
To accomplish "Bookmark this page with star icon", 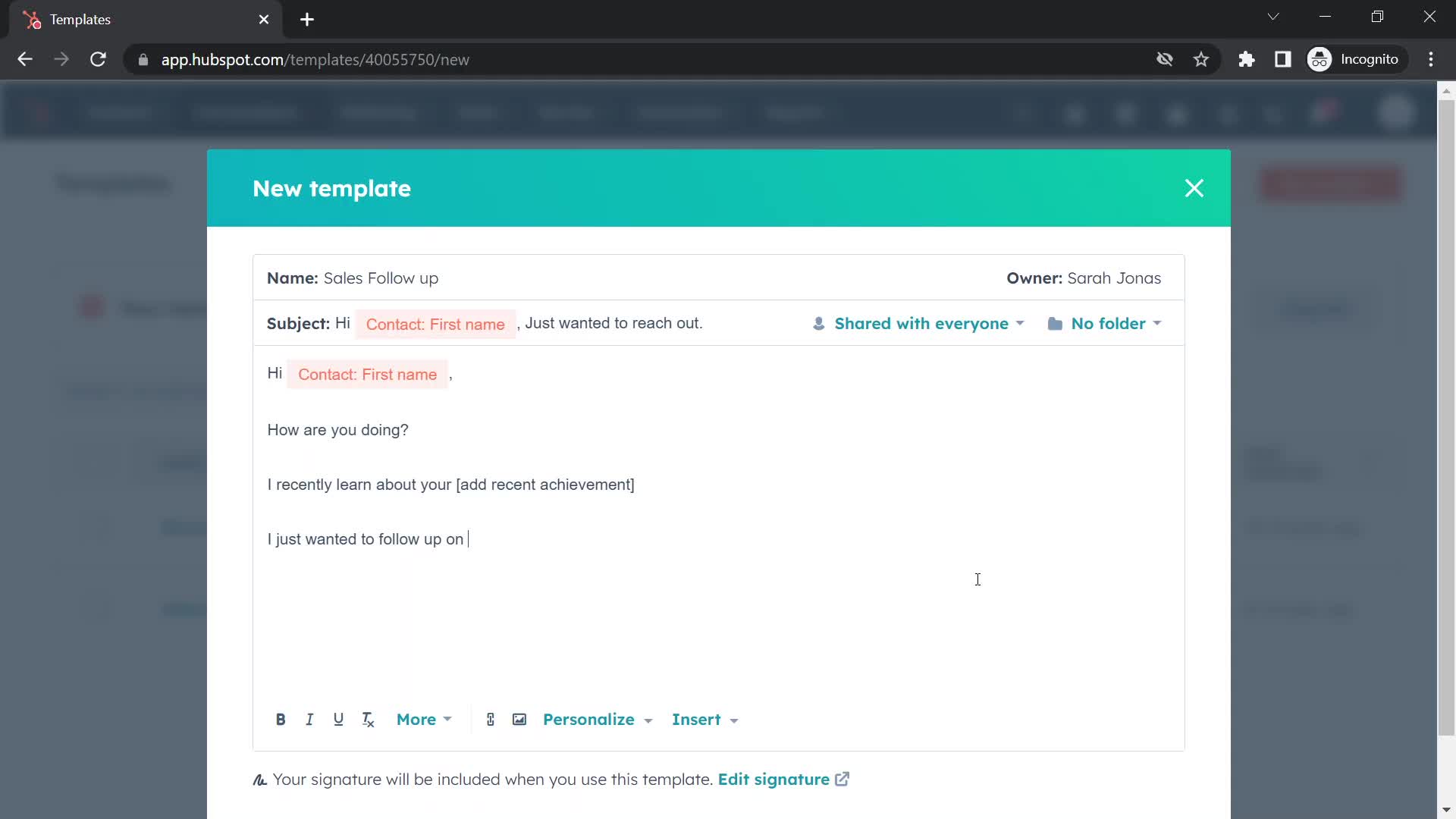I will click(1201, 59).
